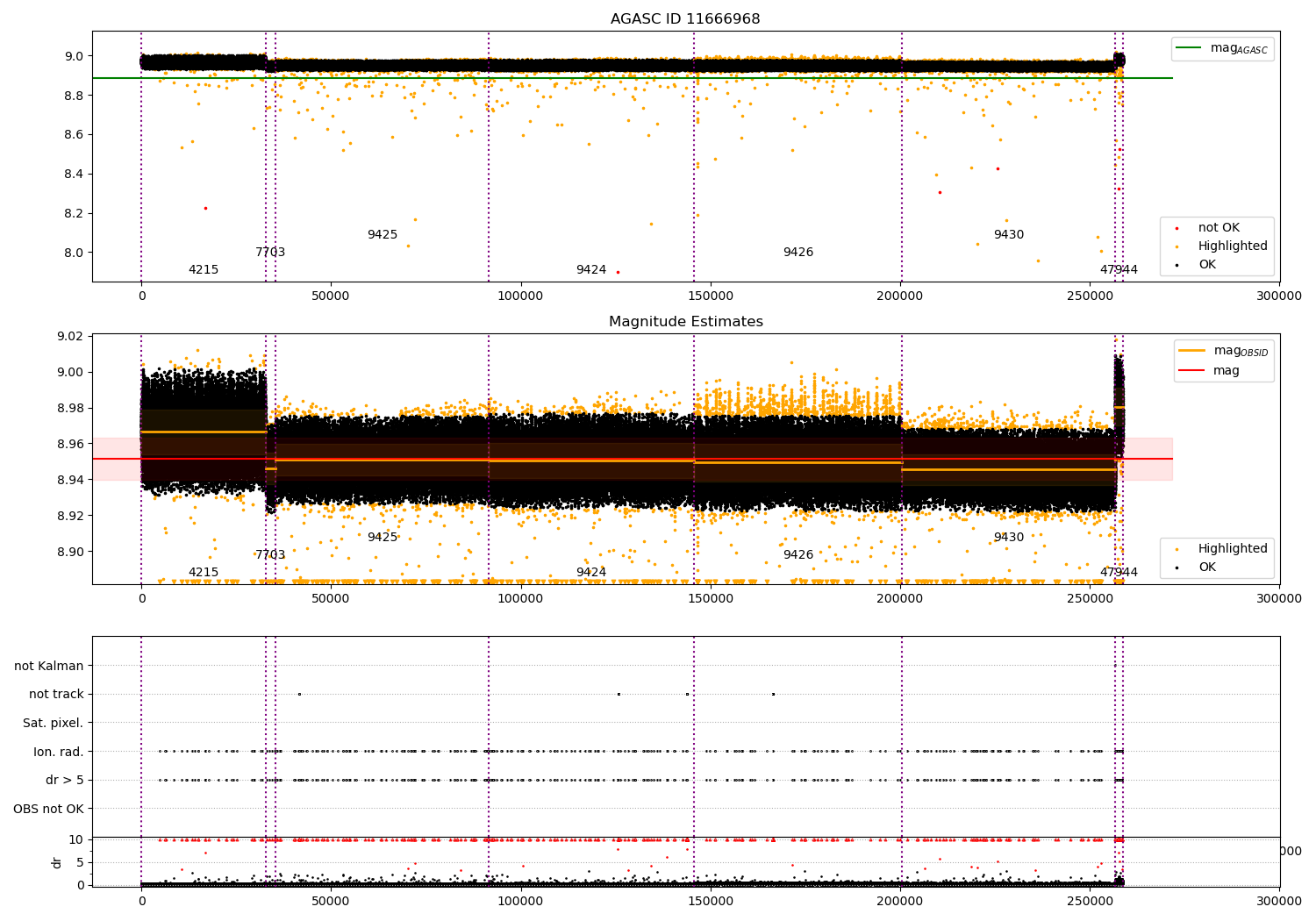Click the 'dr' y-axis label

(57, 862)
